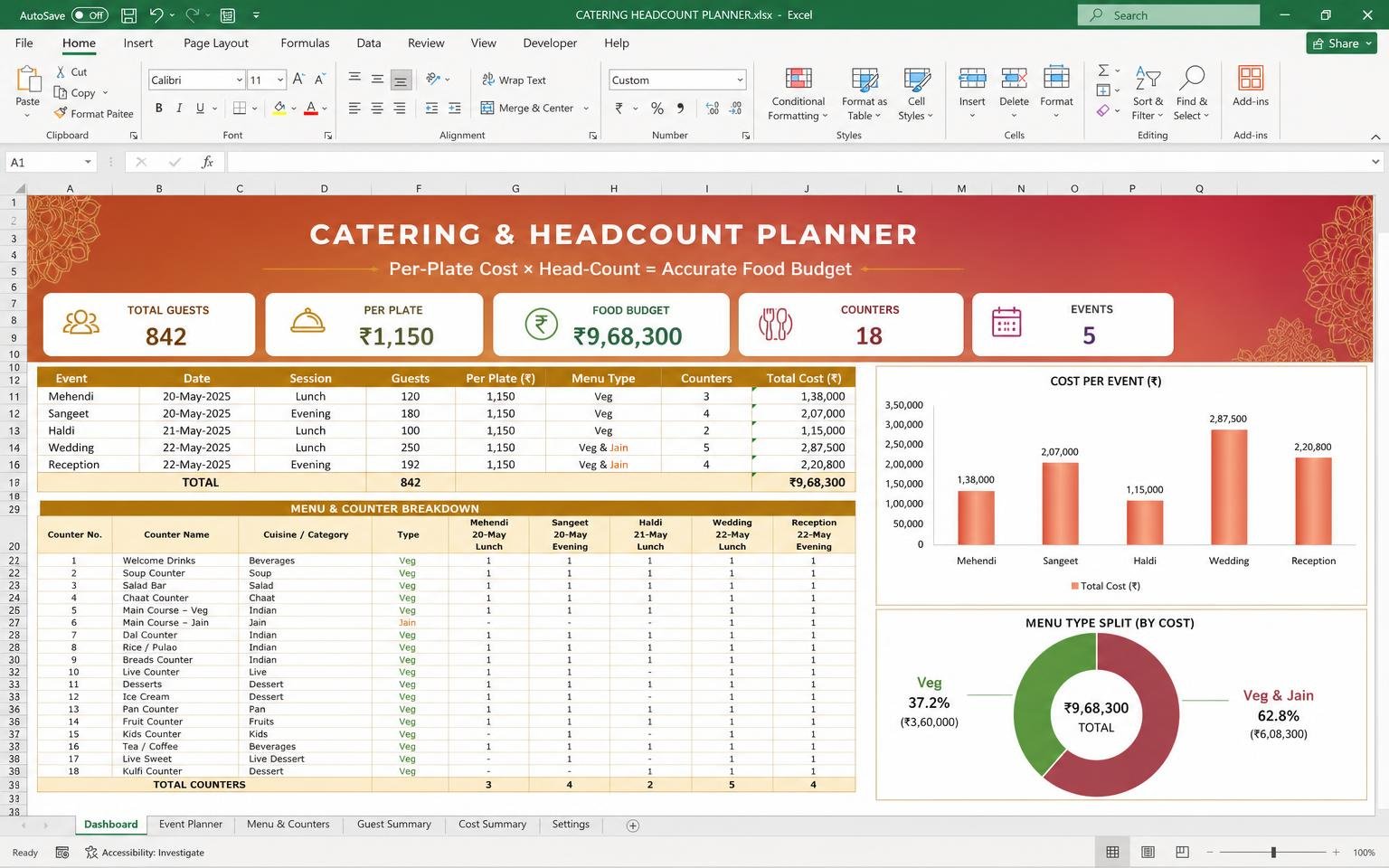Click the formula bar input field

797,162
